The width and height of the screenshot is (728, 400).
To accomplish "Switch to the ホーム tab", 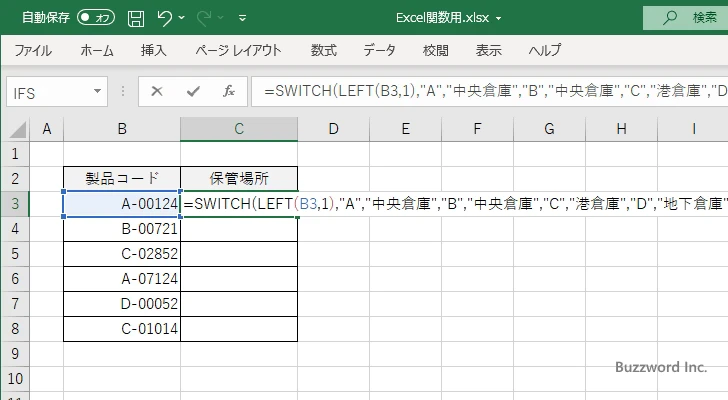I will click(97, 50).
